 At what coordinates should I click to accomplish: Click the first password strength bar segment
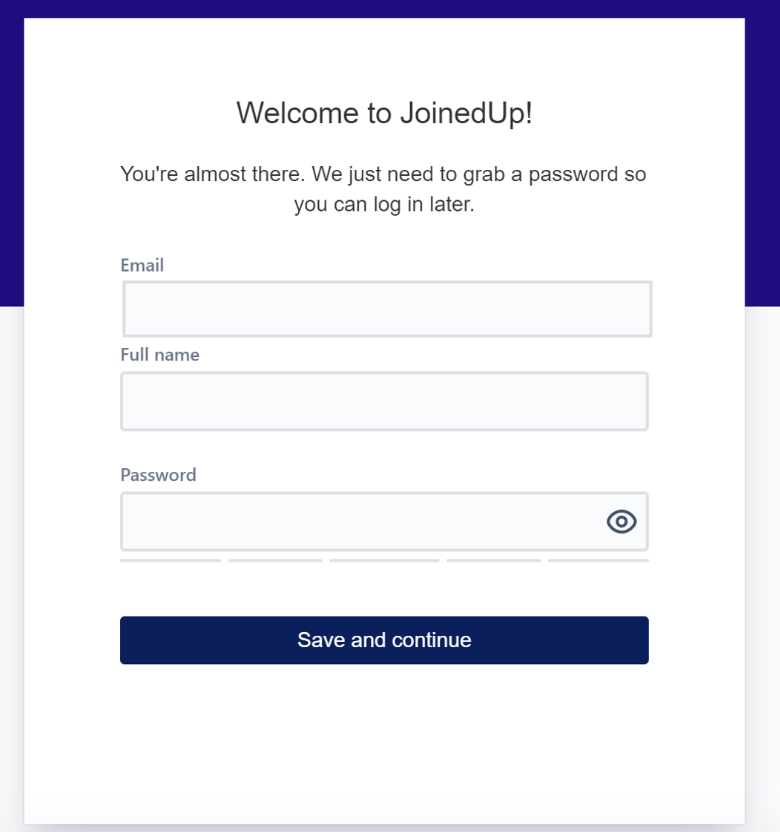tap(170, 561)
